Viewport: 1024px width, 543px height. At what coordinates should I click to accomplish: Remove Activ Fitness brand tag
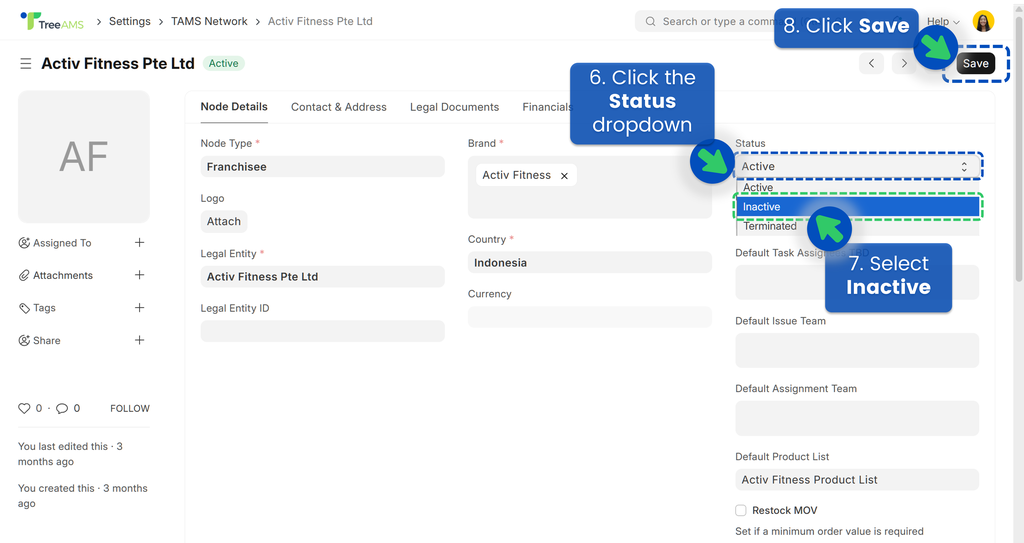coord(564,176)
